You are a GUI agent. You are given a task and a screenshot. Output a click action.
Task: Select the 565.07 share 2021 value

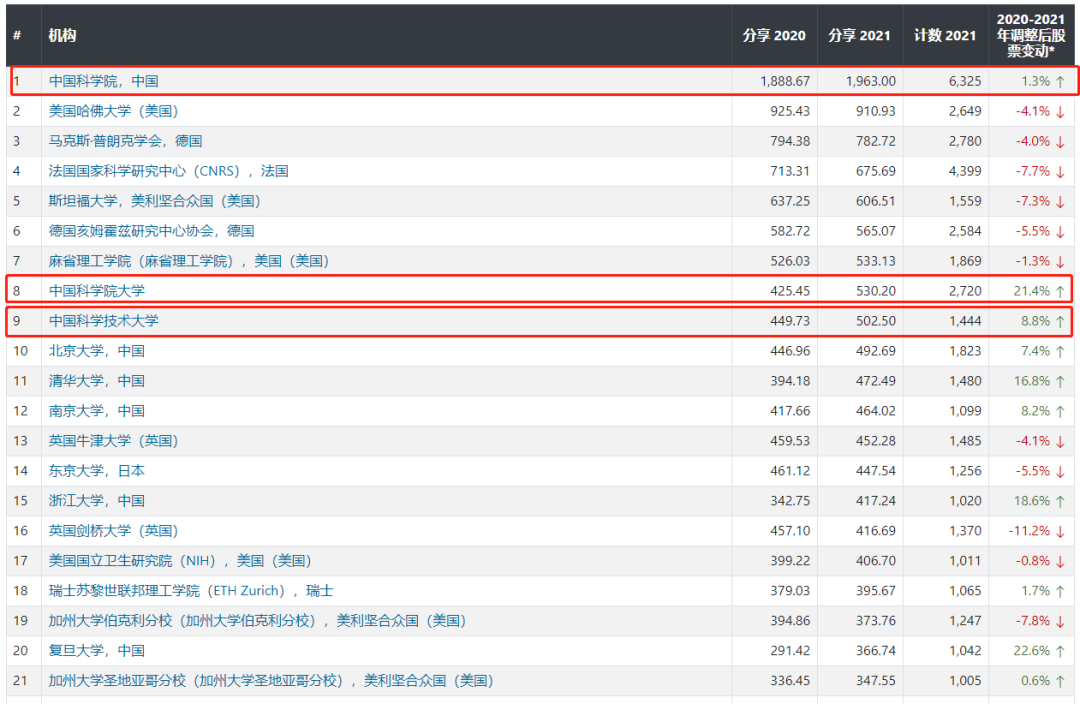pos(876,231)
